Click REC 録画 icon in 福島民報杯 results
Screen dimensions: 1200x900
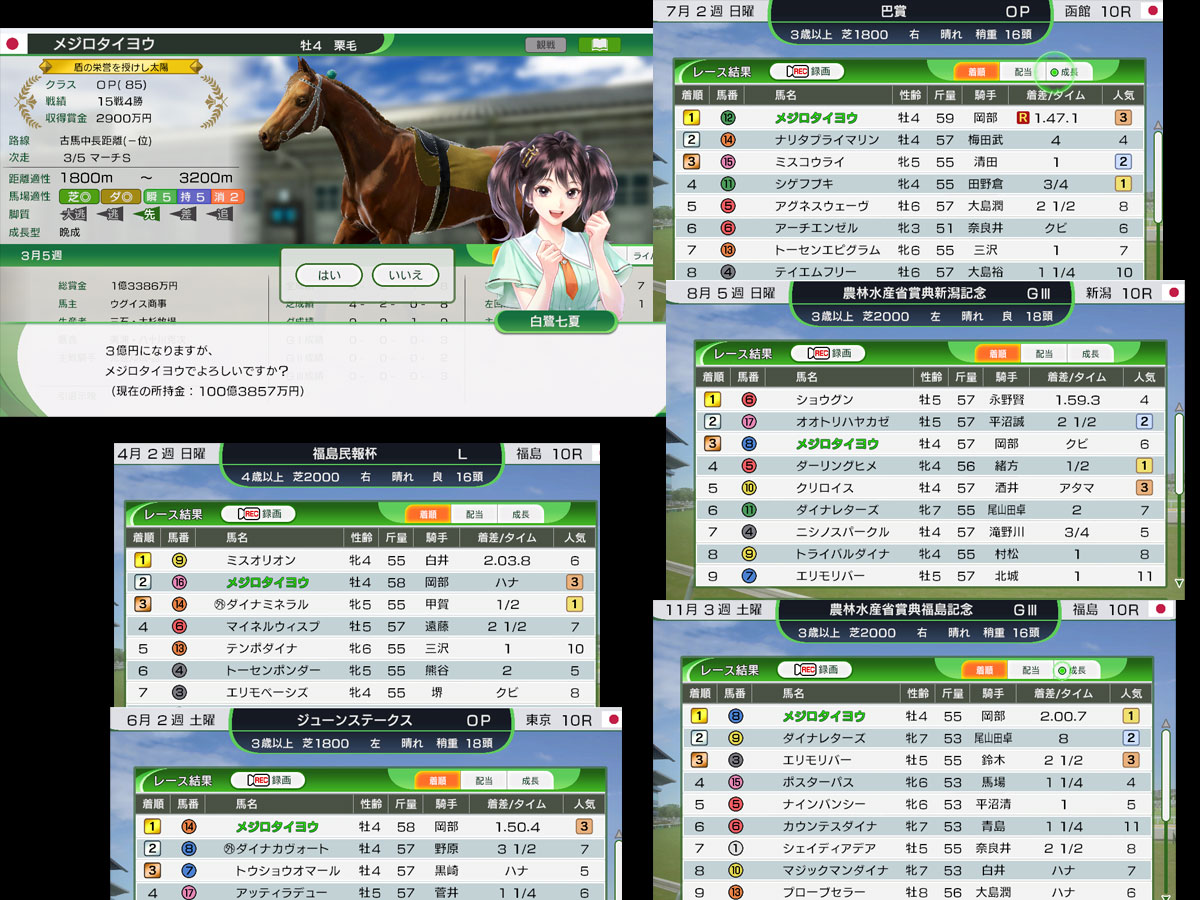[258, 514]
